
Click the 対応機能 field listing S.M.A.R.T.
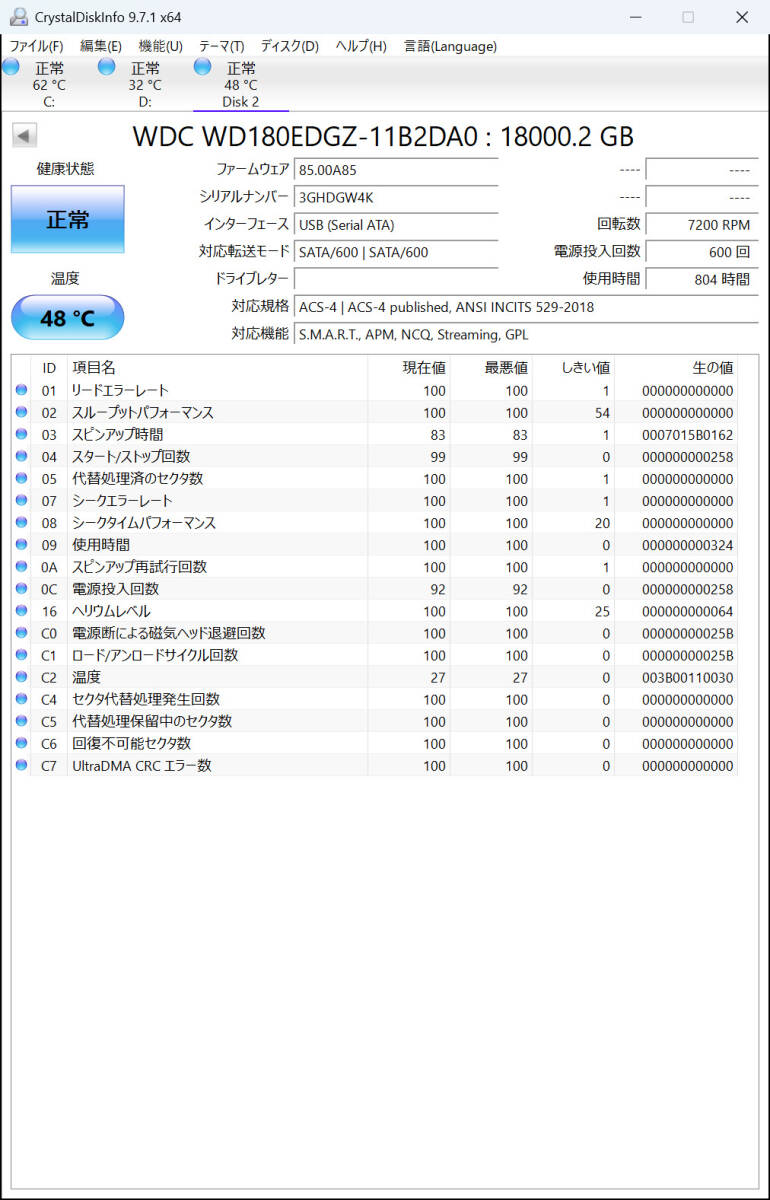(526, 334)
